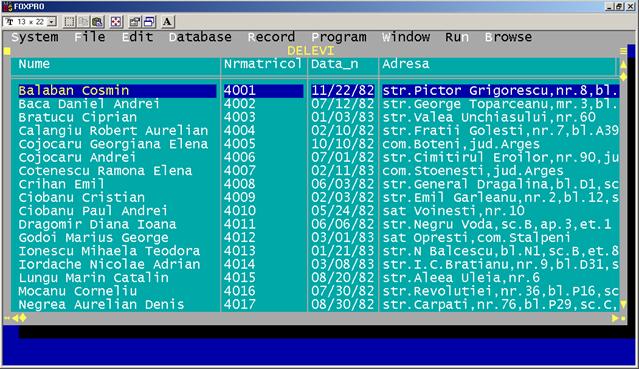Select the name Baca Daniel Andrei
This screenshot has height=369, width=639.
pos(89,104)
